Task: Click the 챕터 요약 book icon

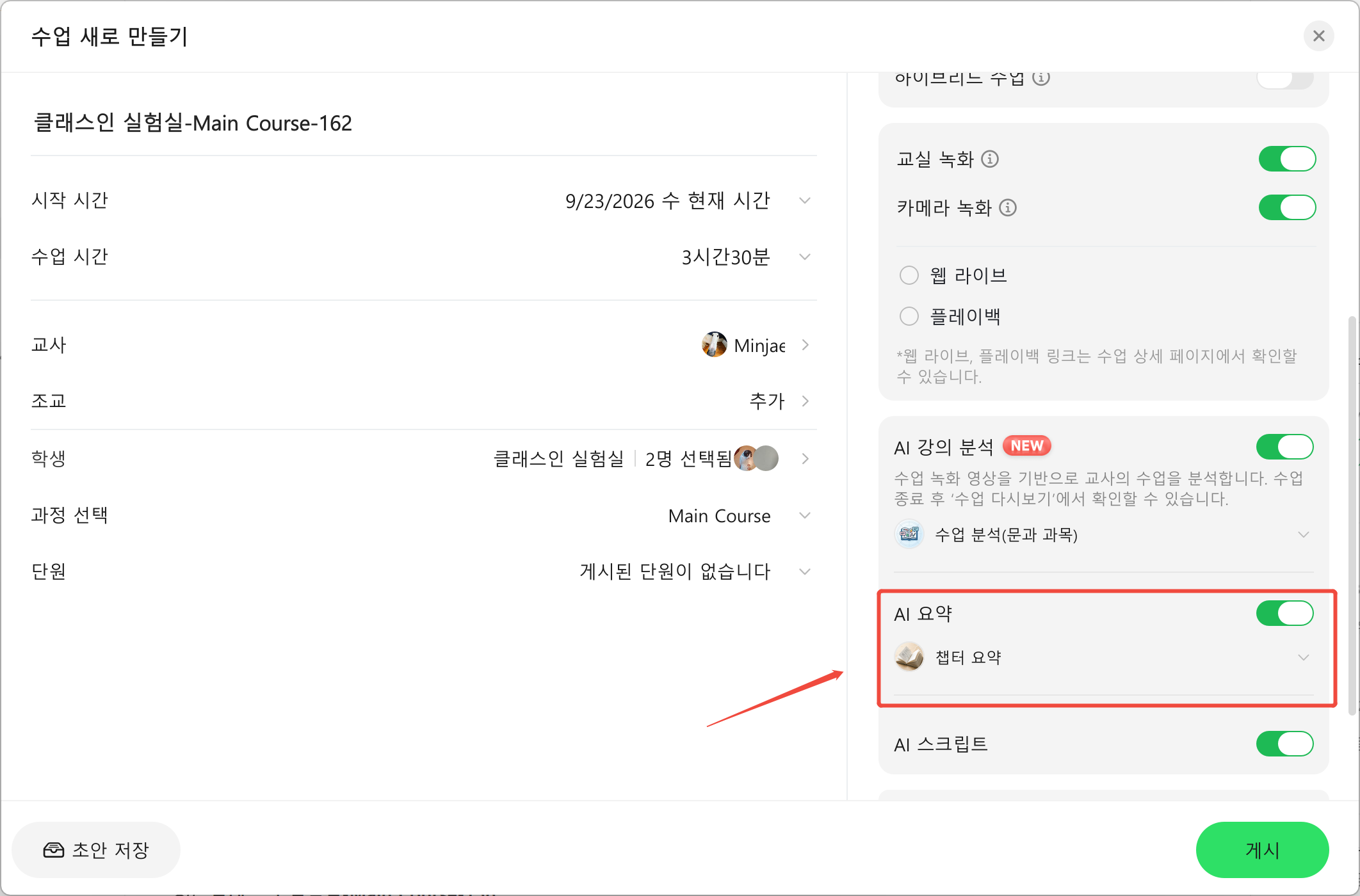Action: pos(909,657)
